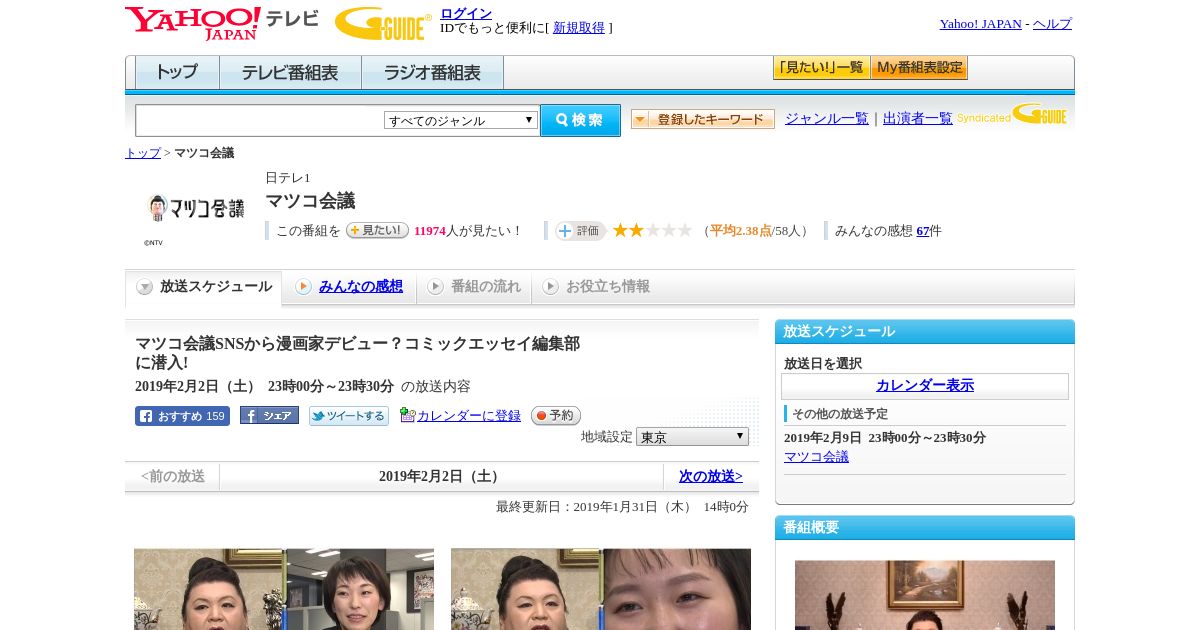Click the G-GUIDE logo in header
1200x630 pixels.
383,23
